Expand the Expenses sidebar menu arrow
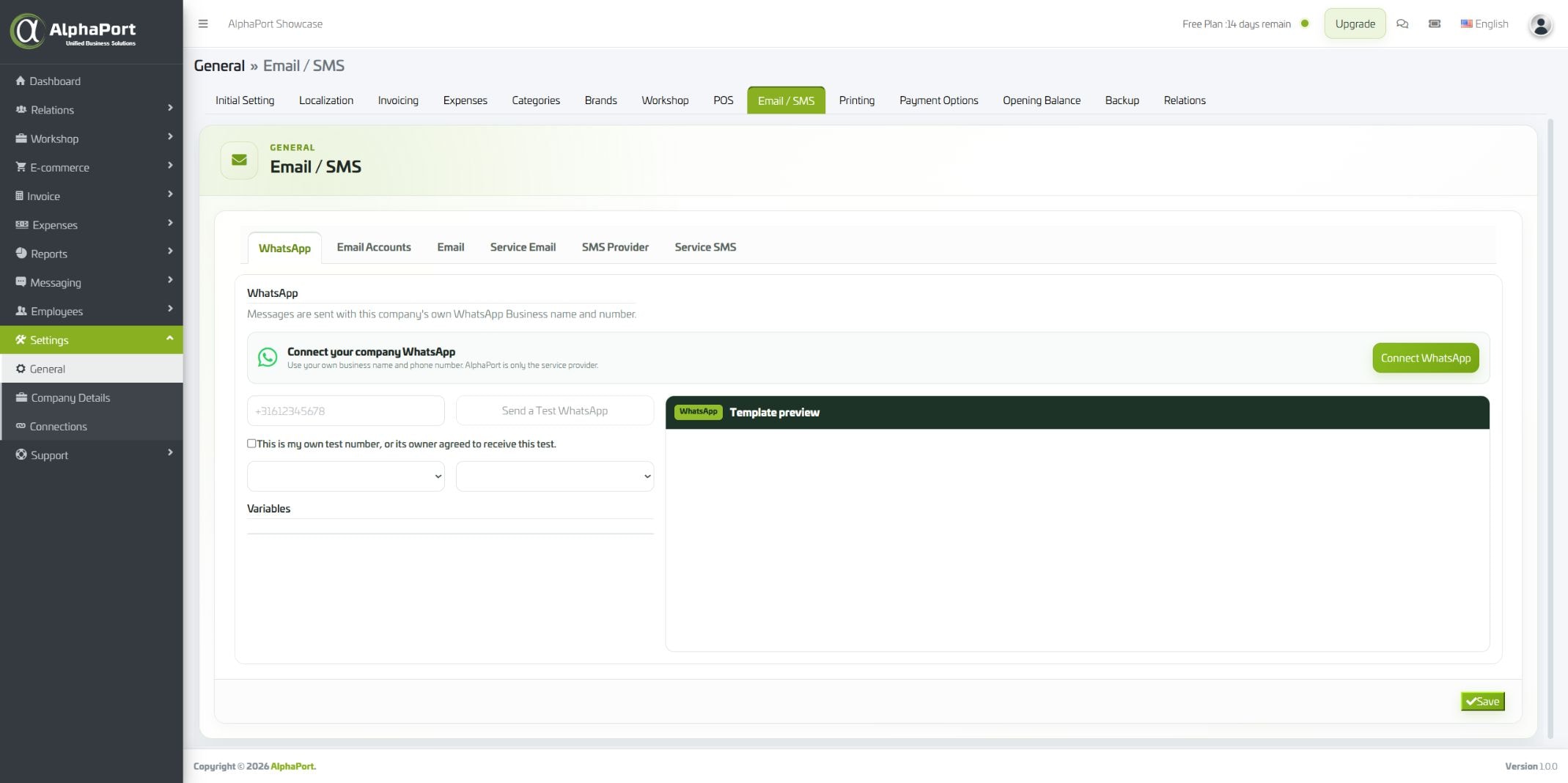Viewport: 1568px width, 783px height. click(170, 222)
